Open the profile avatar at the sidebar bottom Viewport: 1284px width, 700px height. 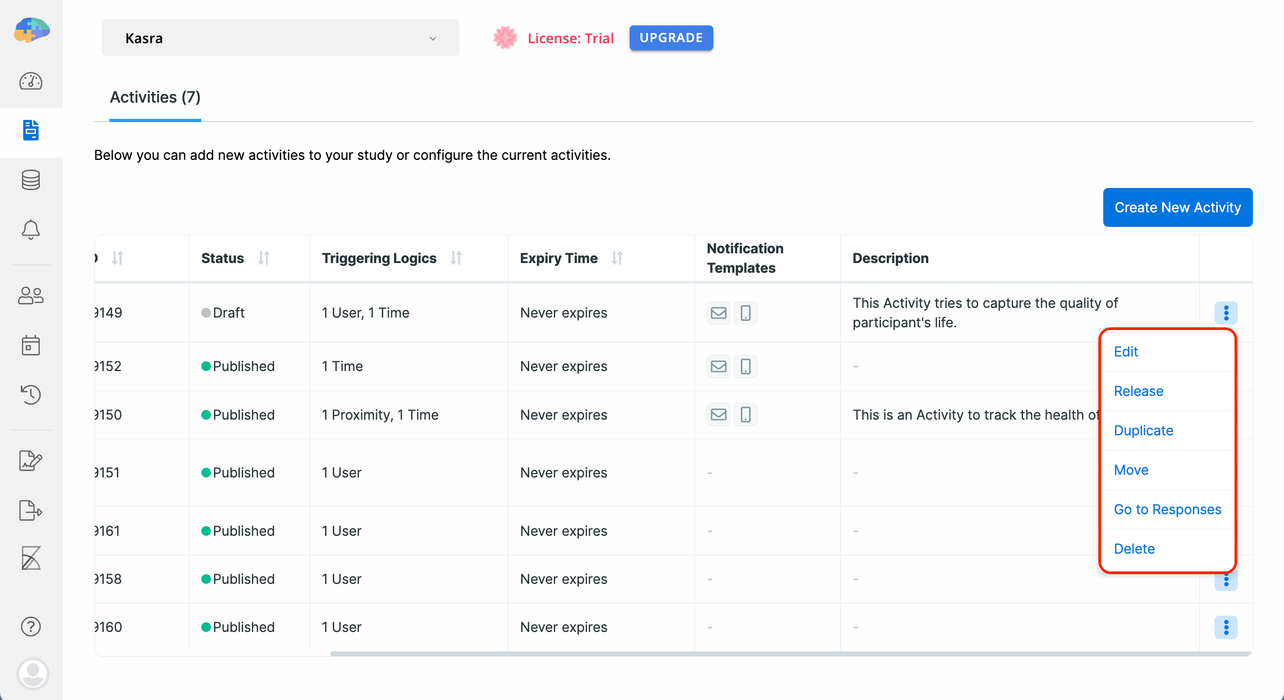click(31, 674)
